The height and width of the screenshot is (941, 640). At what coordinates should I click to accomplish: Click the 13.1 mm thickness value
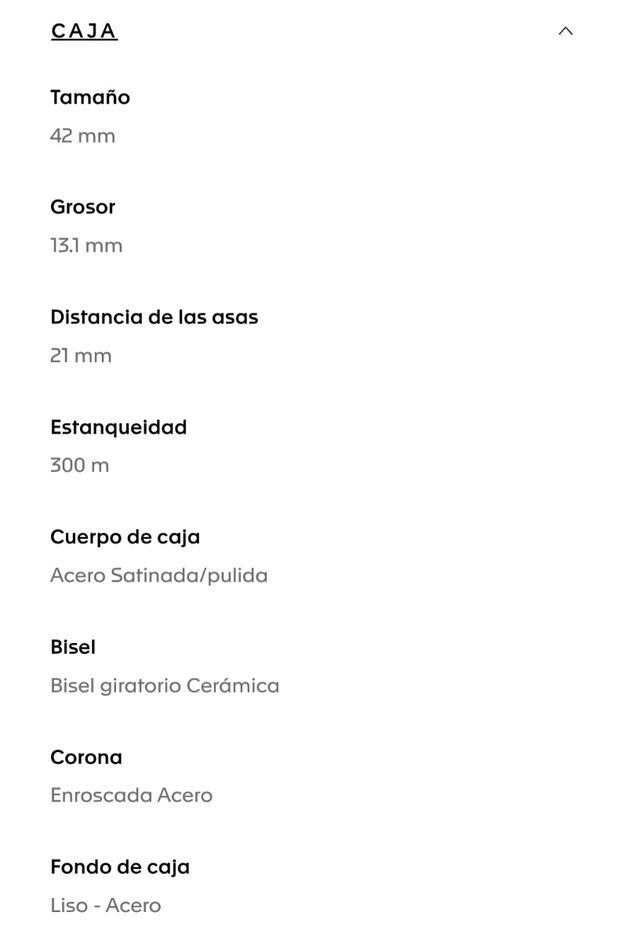(x=86, y=246)
